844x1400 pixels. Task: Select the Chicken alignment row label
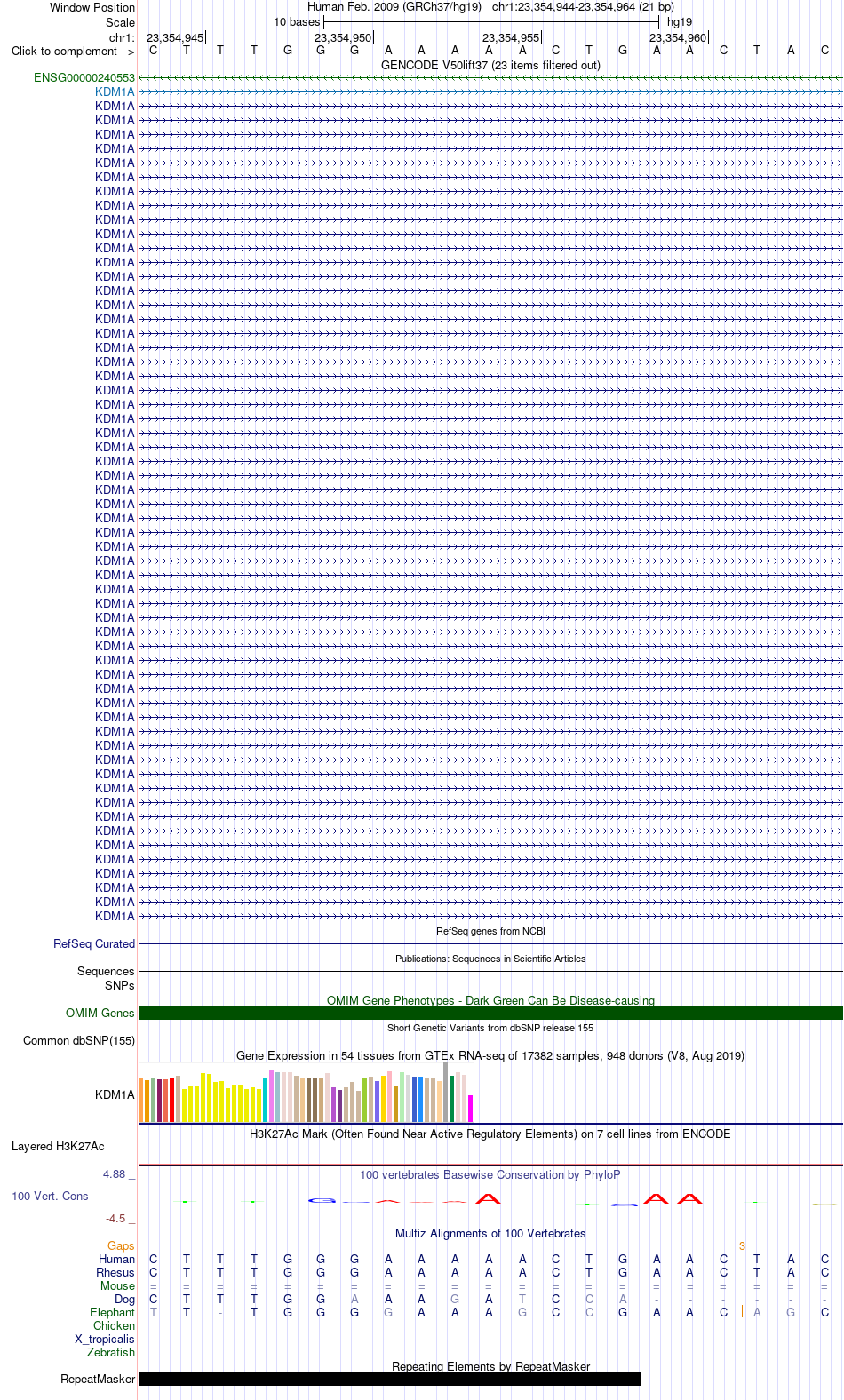114,1325
